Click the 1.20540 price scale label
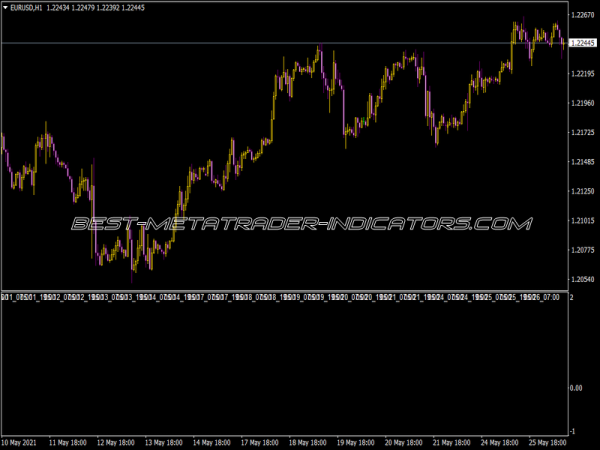The width and height of the screenshot is (600, 450). point(583,279)
